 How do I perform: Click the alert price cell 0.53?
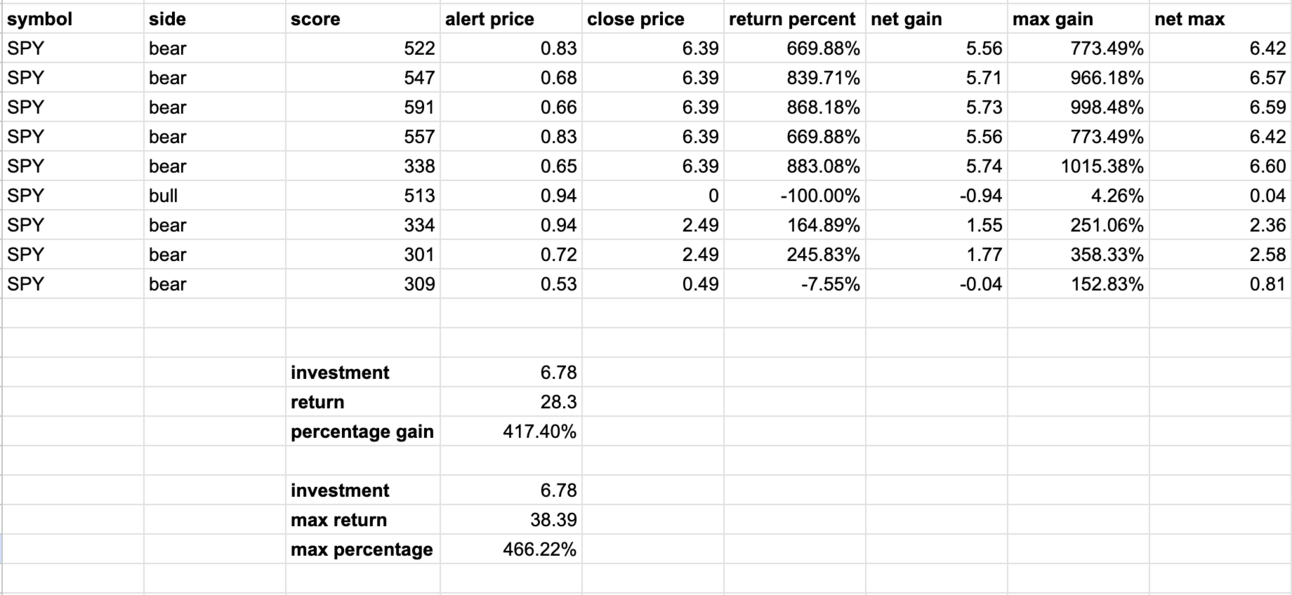pyautogui.click(x=510, y=283)
